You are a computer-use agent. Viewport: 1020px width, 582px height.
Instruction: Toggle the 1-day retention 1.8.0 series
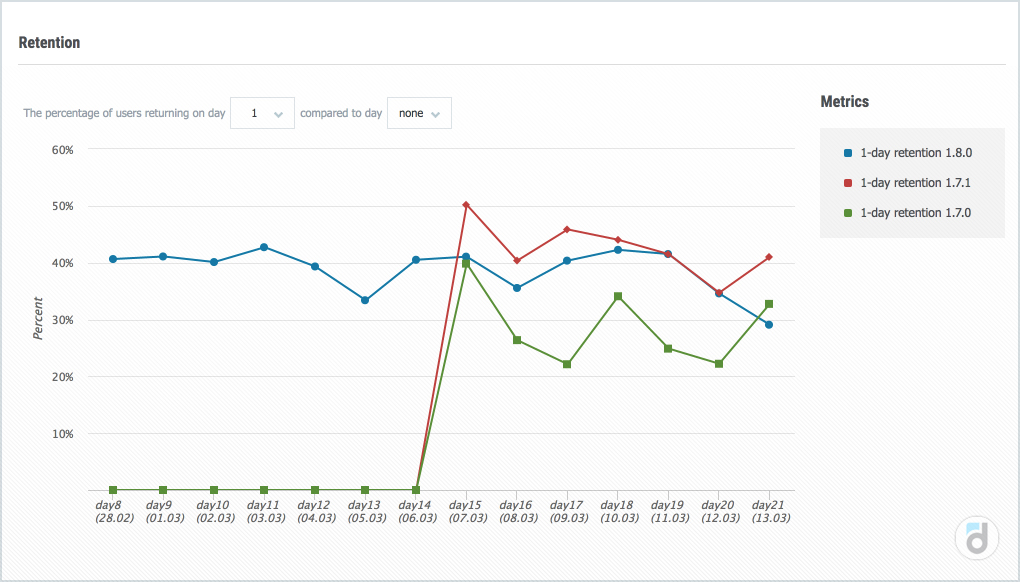pyautogui.click(x=915, y=153)
